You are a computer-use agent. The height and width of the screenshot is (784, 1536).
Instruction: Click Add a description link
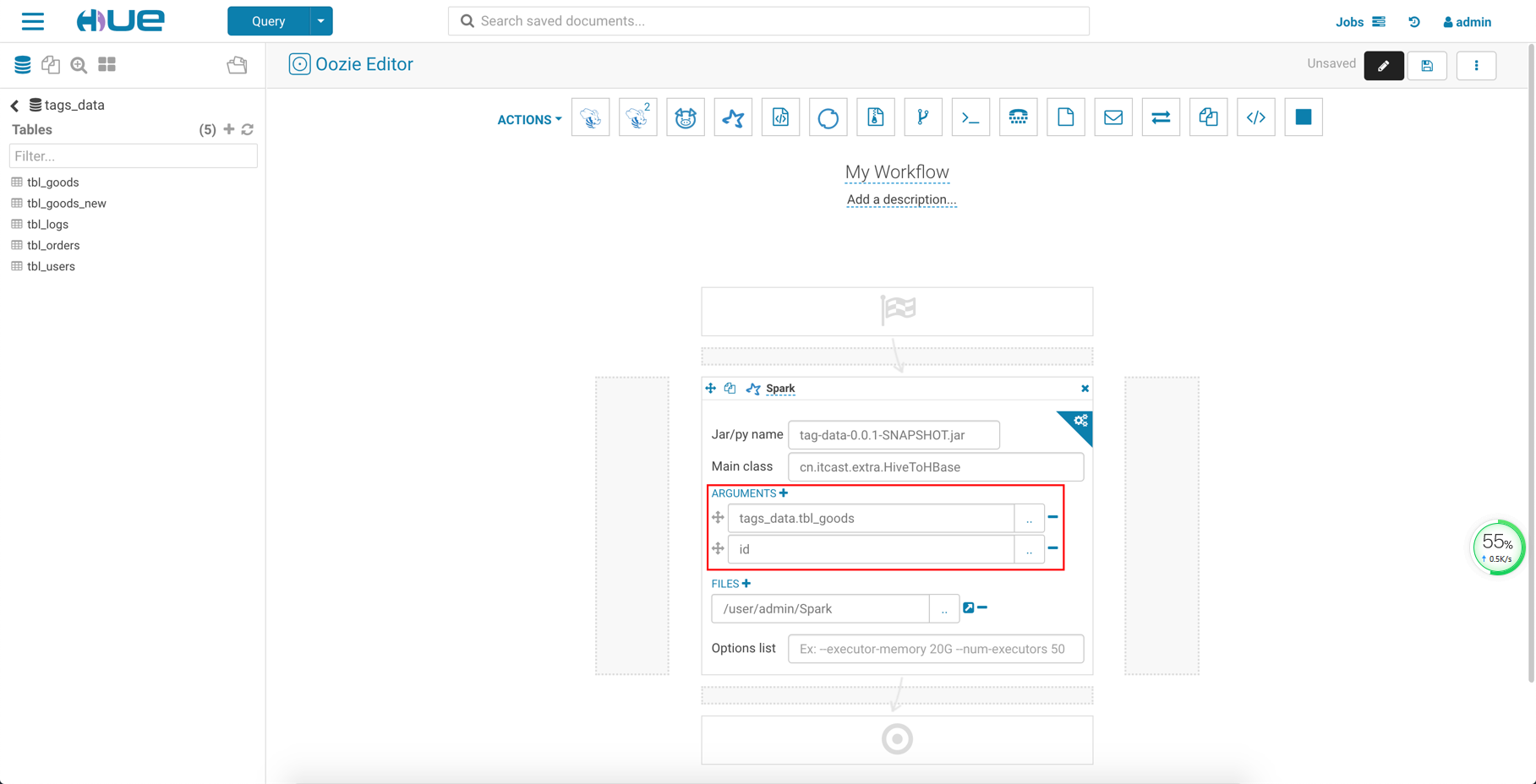tap(901, 200)
